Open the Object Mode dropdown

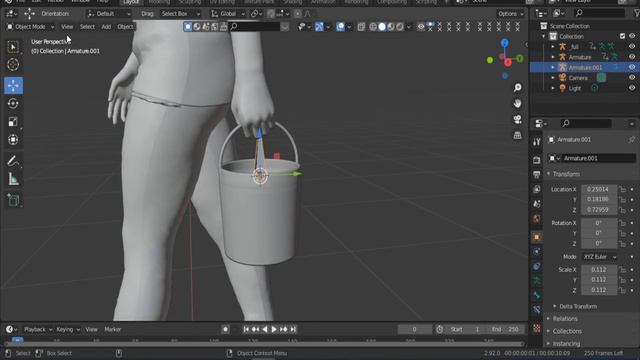[x=30, y=27]
